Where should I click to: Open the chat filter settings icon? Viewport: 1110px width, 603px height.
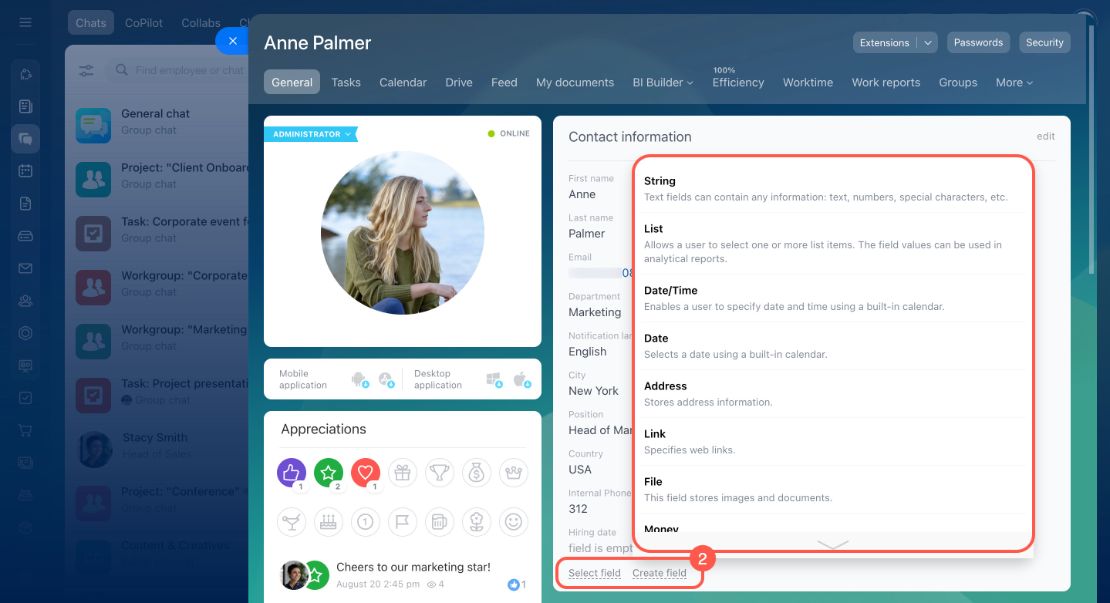(86, 70)
